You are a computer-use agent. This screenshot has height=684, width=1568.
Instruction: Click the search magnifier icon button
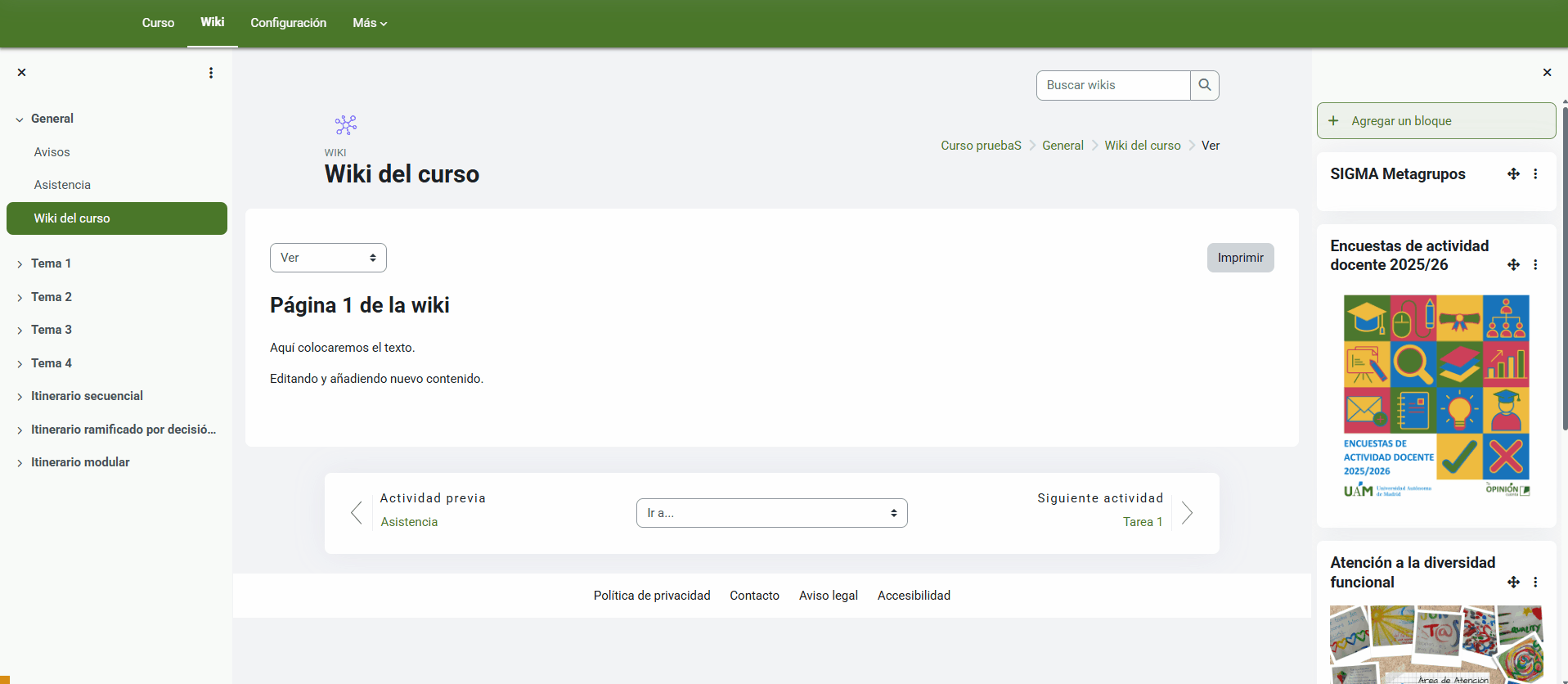(x=1204, y=85)
